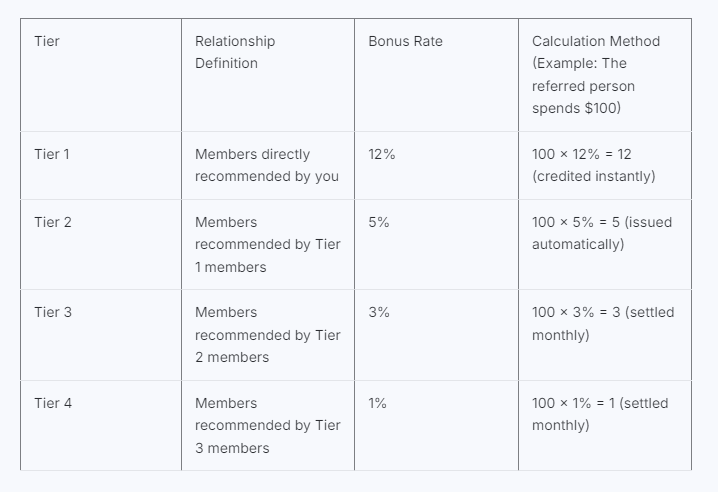Viewport: 718px width, 492px height.
Task: Click the "Tier 3" row label
Action: coord(53,312)
